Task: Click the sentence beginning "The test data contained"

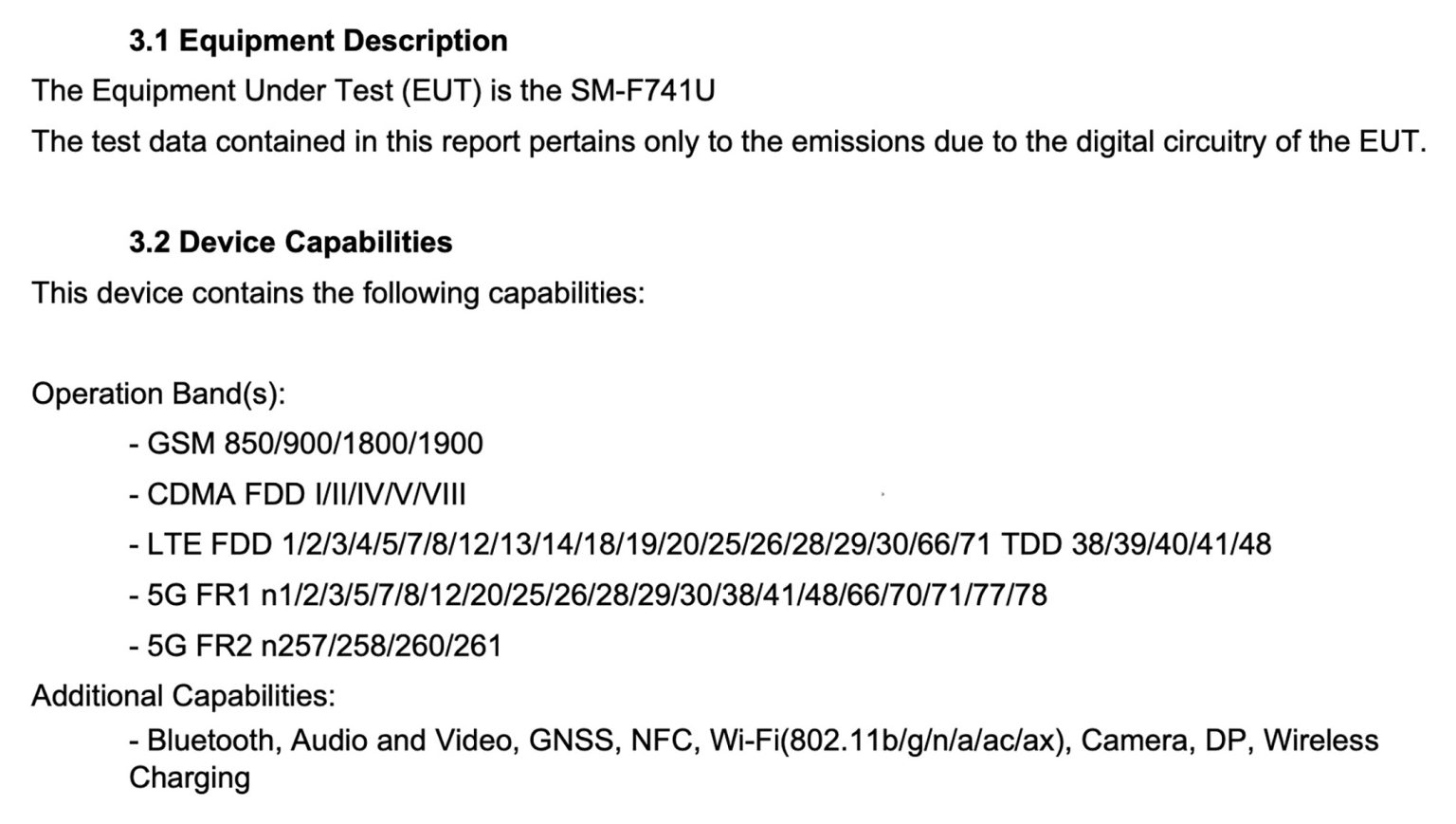Action: point(728,142)
